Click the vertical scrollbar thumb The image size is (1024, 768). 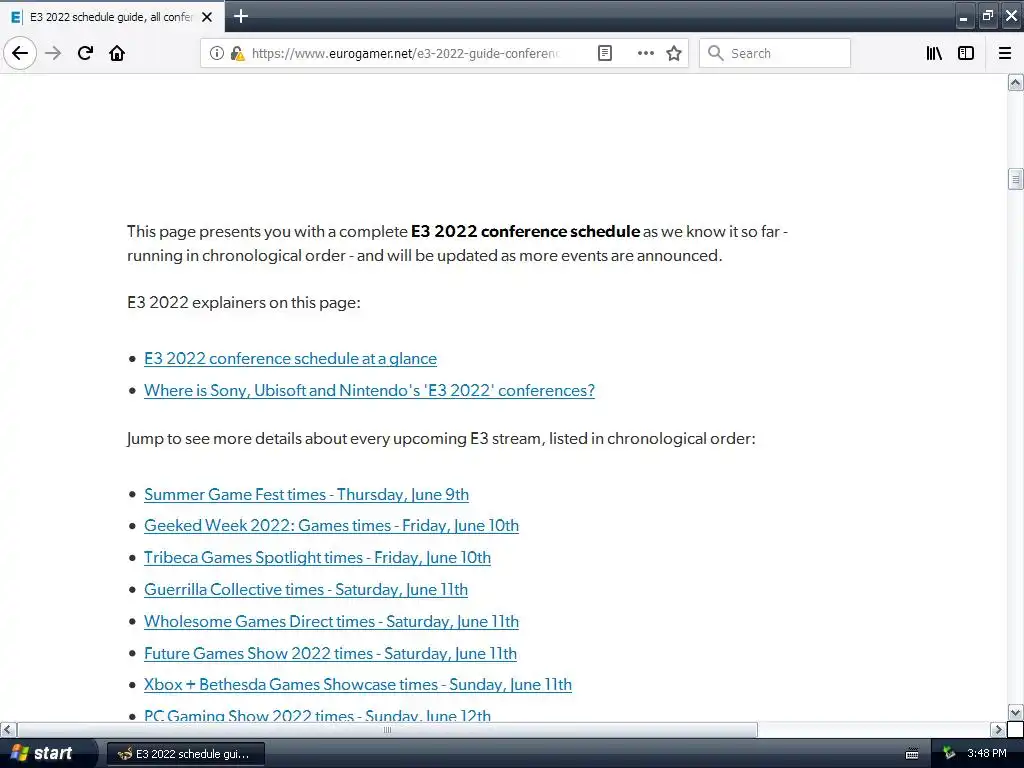point(1015,179)
